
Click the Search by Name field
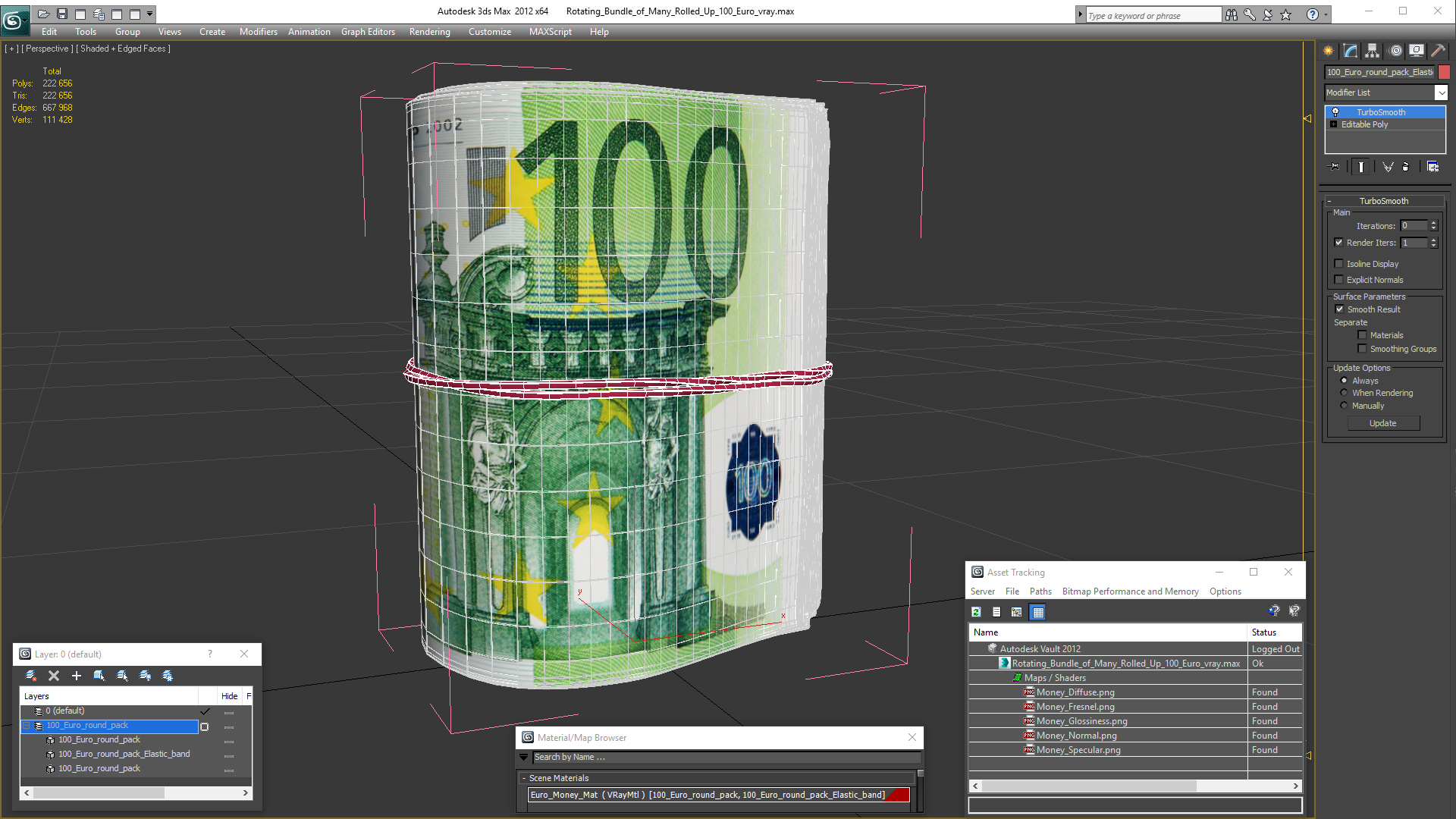[726, 757]
